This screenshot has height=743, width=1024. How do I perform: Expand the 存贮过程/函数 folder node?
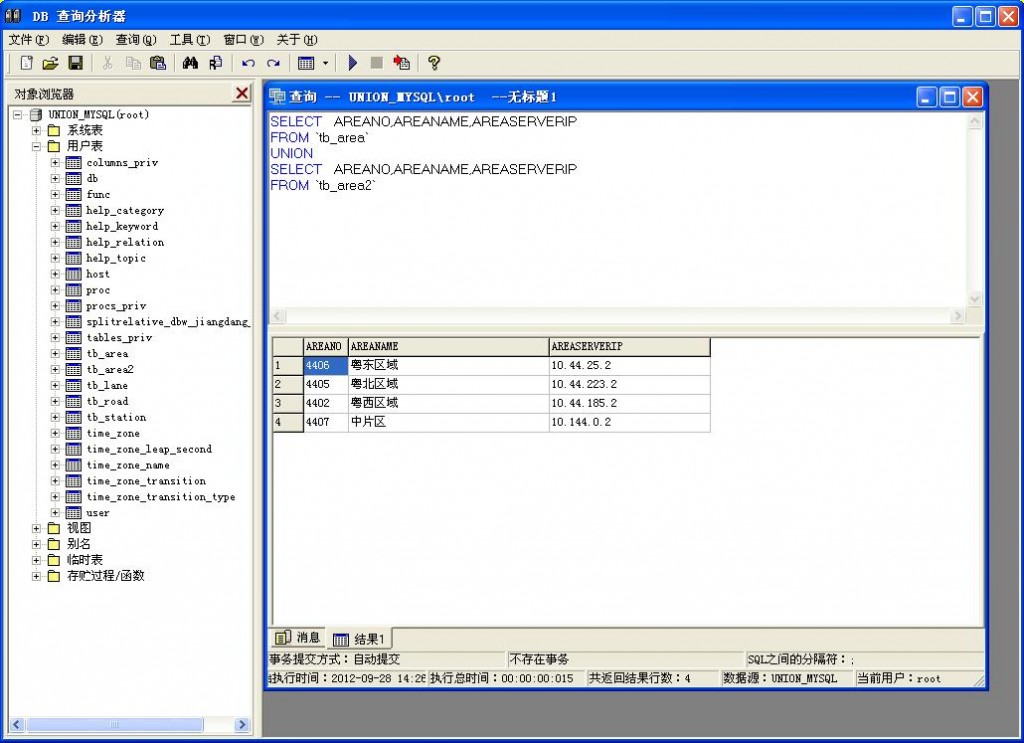[37, 576]
